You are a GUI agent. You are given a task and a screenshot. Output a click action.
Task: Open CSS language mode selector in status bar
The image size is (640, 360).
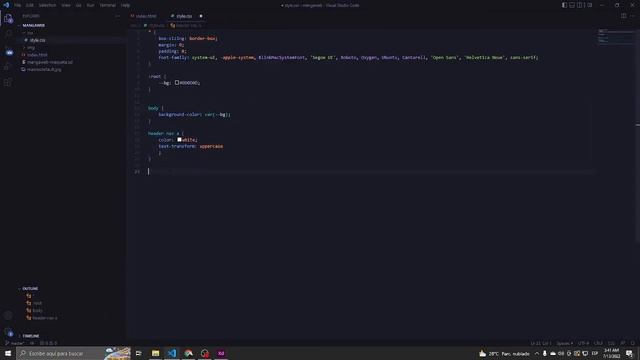tap(611, 343)
